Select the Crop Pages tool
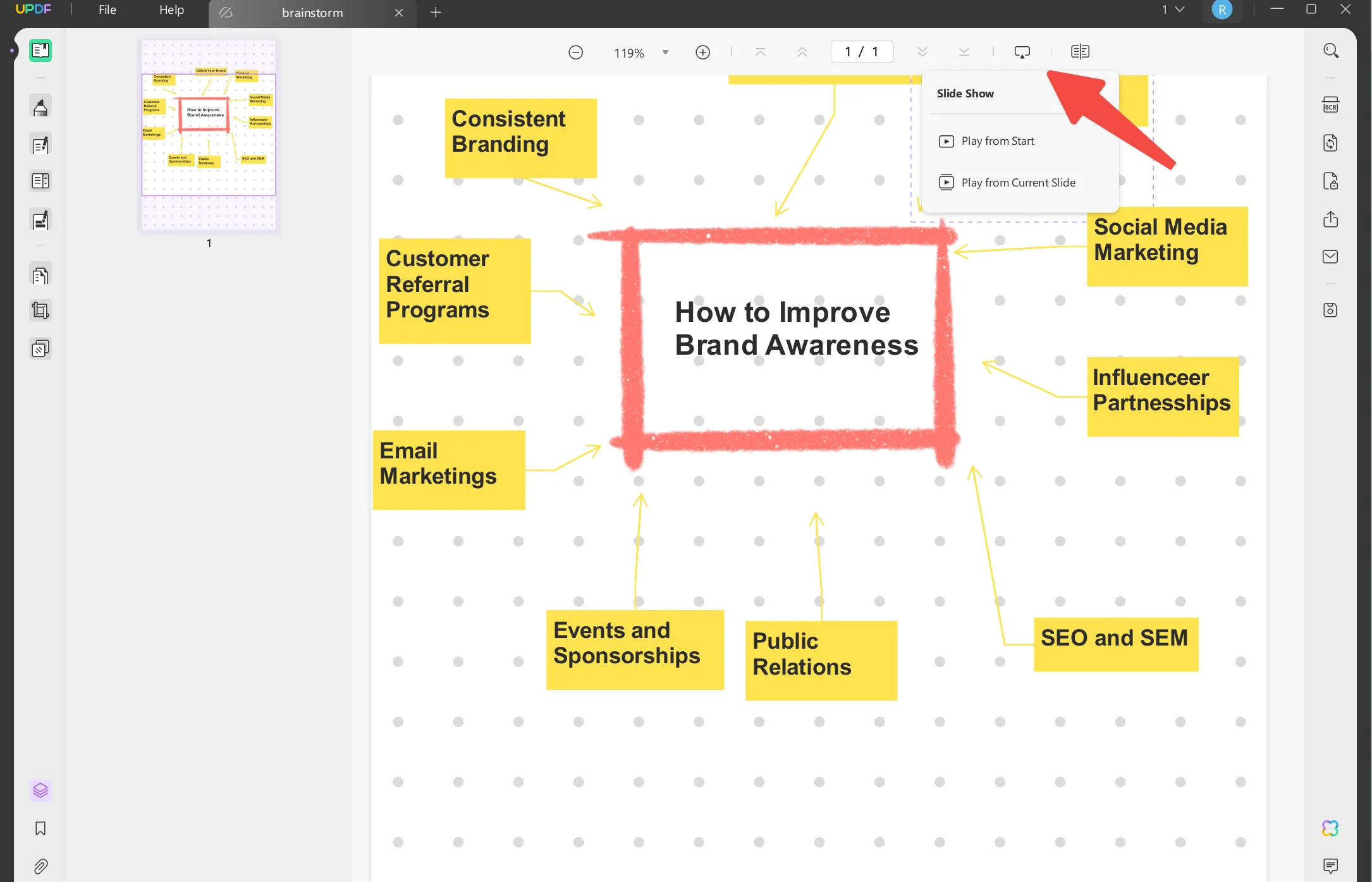This screenshot has width=1372, height=882. click(x=40, y=310)
